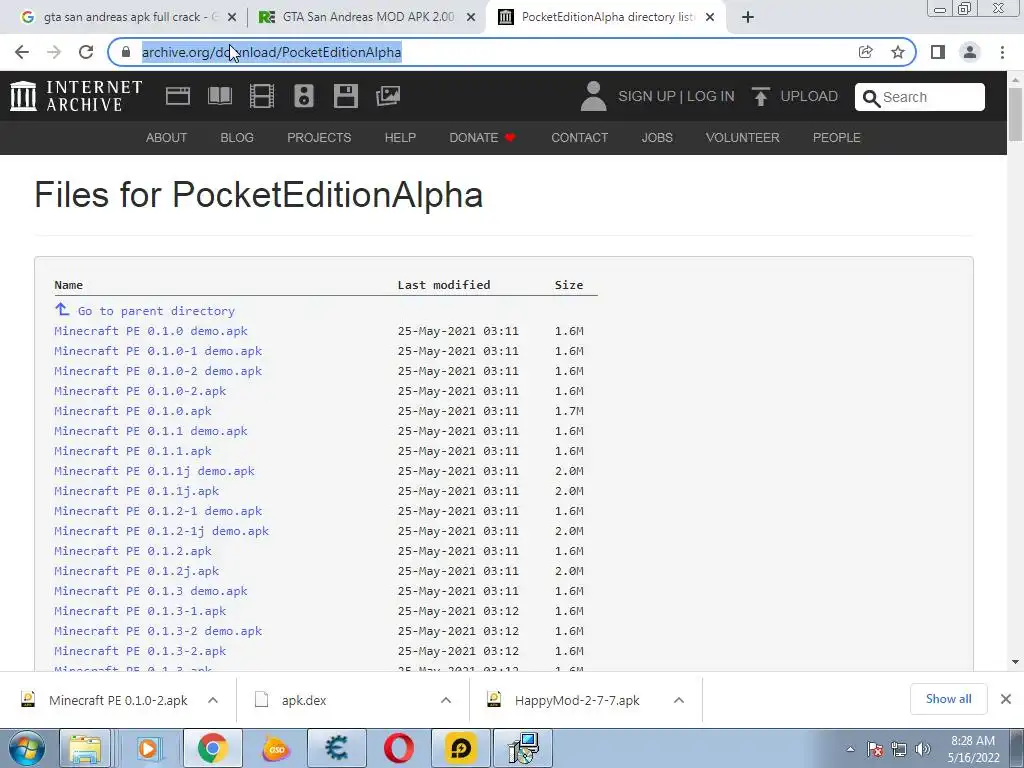Open Opera browser from taskbar
This screenshot has width=1024, height=768.
(x=398, y=748)
